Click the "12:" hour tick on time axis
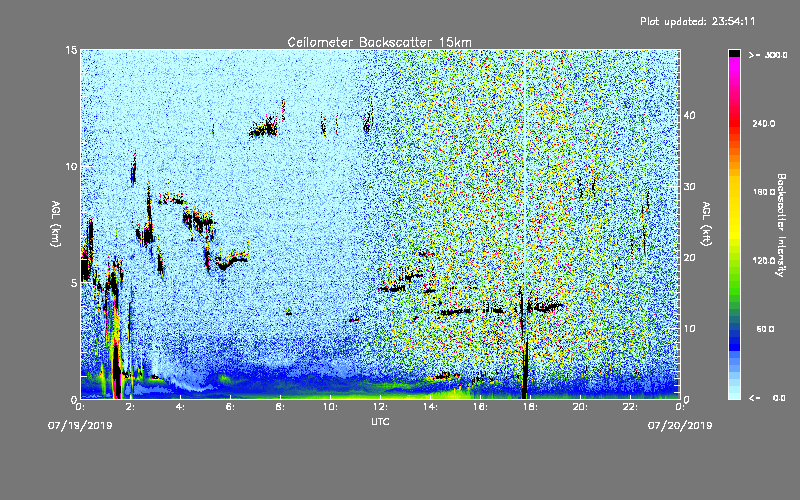 (380, 407)
